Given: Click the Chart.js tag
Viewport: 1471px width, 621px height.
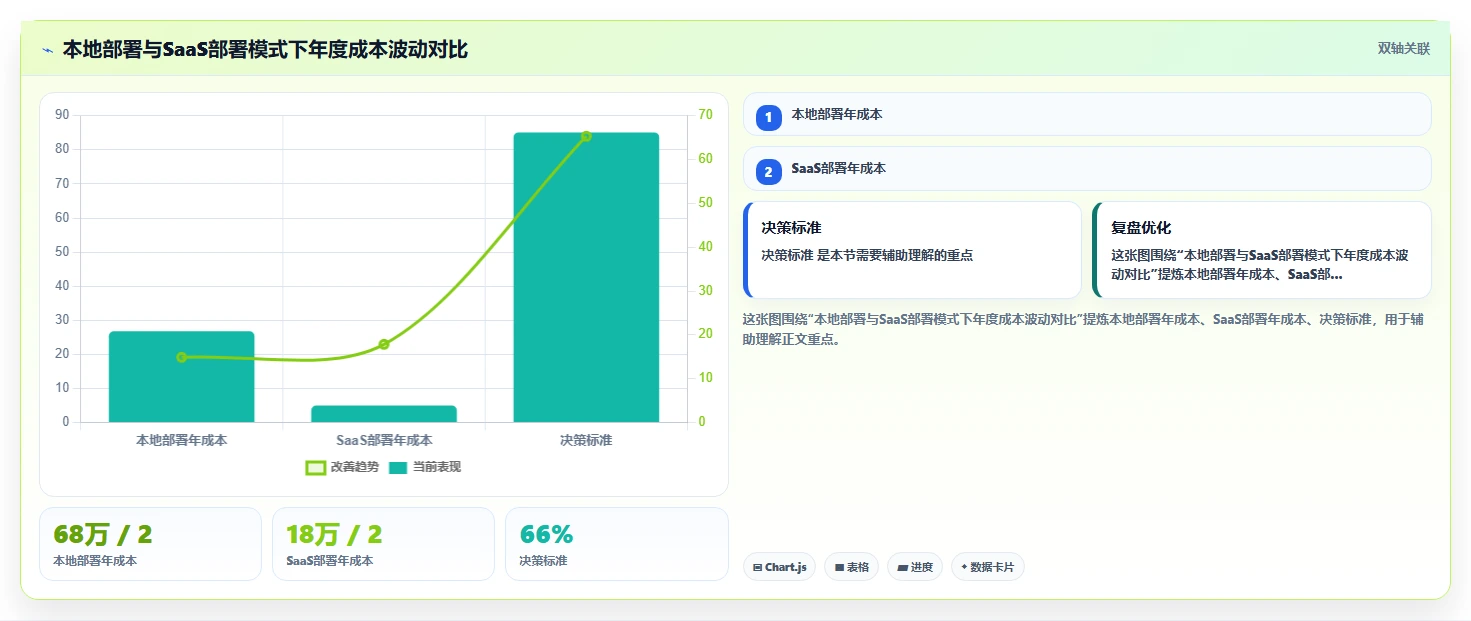Looking at the screenshot, I should click(779, 567).
